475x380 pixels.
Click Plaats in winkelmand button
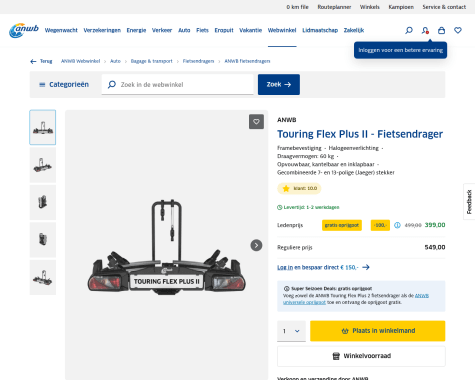pyautogui.click(x=378, y=331)
